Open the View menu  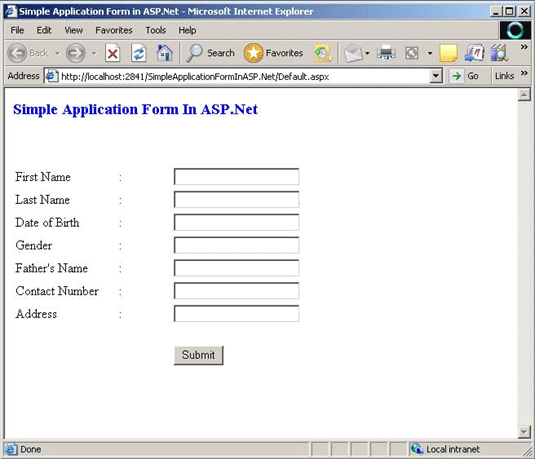(x=74, y=30)
